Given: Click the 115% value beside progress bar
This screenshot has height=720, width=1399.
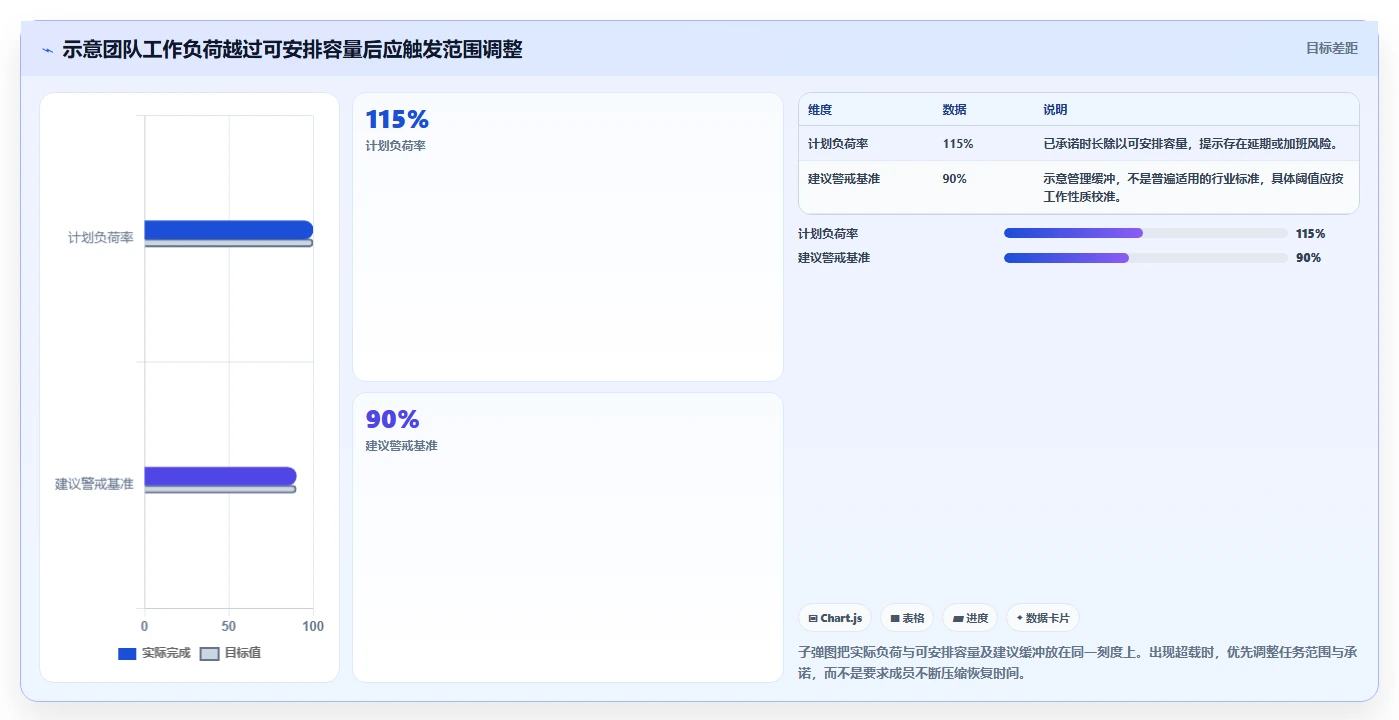Looking at the screenshot, I should [1310, 234].
